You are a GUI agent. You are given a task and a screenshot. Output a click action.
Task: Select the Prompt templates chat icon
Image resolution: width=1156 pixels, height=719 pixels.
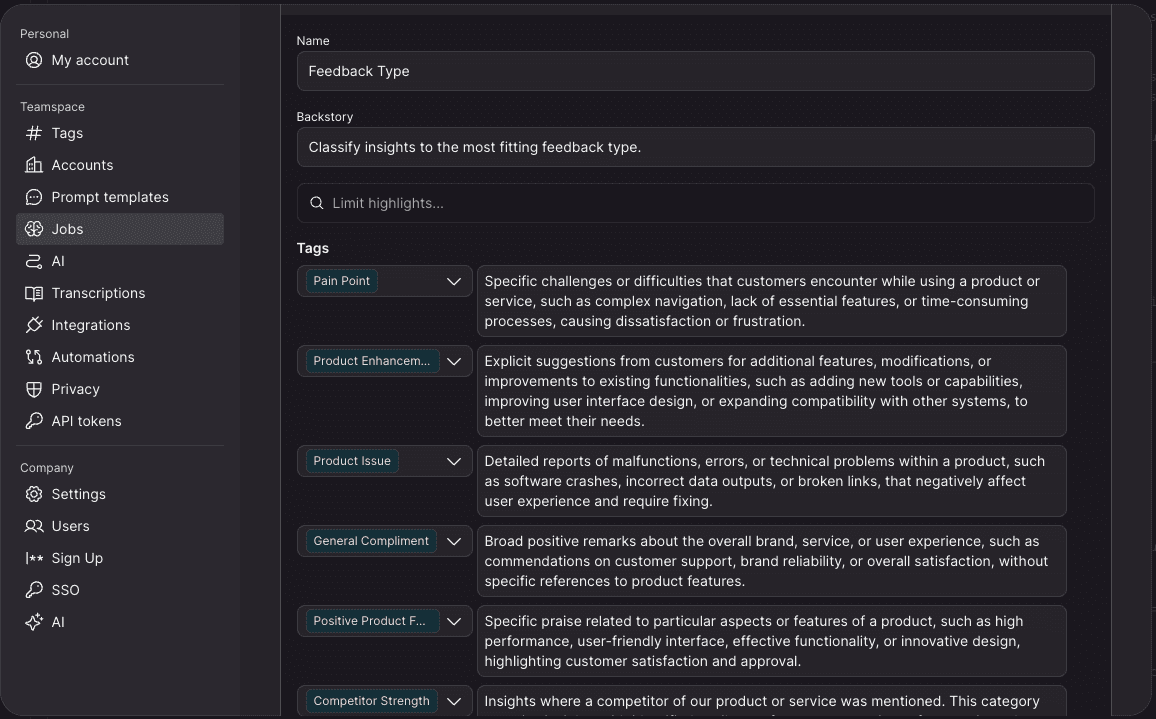(x=34, y=197)
